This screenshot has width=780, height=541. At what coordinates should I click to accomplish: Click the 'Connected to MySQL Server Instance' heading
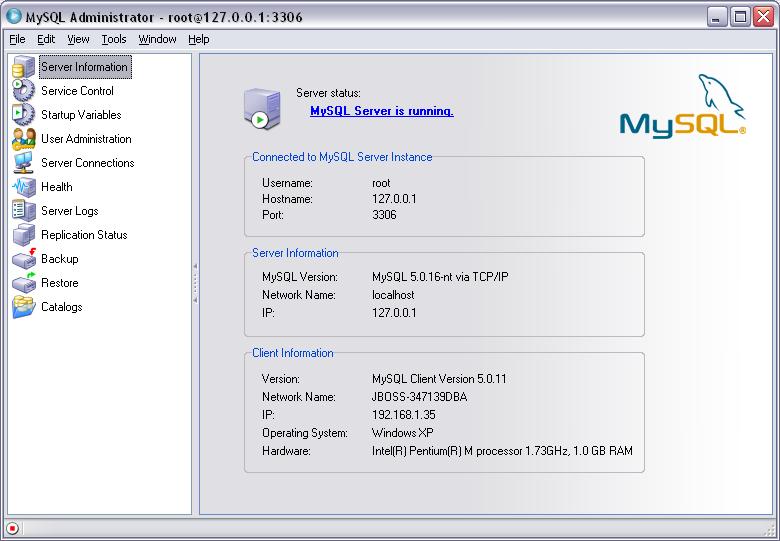pyautogui.click(x=342, y=157)
